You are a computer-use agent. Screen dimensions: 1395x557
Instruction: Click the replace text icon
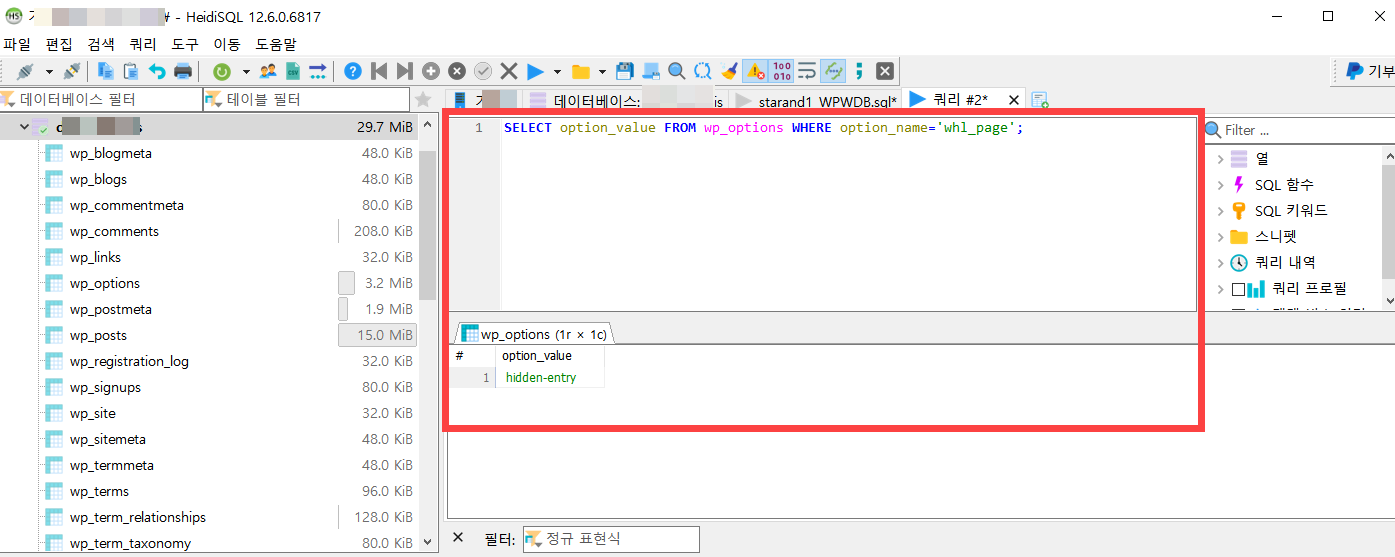click(703, 71)
